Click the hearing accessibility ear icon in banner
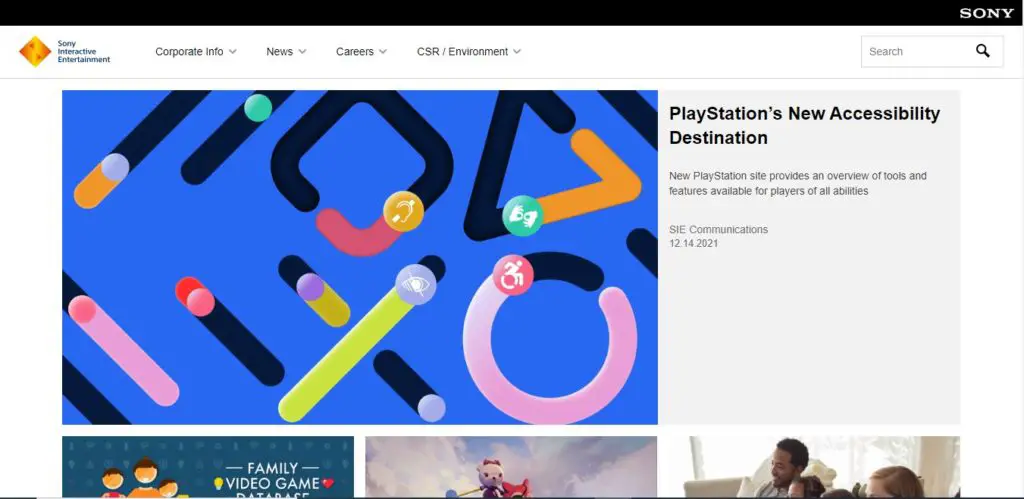The width and height of the screenshot is (1024, 499). 403,211
